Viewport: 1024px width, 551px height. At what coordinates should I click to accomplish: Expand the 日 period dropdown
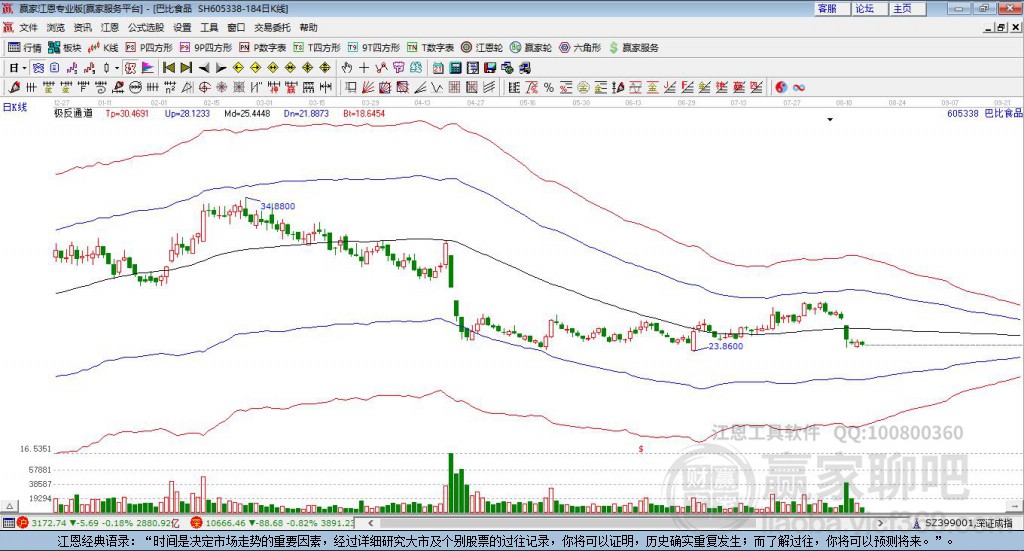coord(24,68)
